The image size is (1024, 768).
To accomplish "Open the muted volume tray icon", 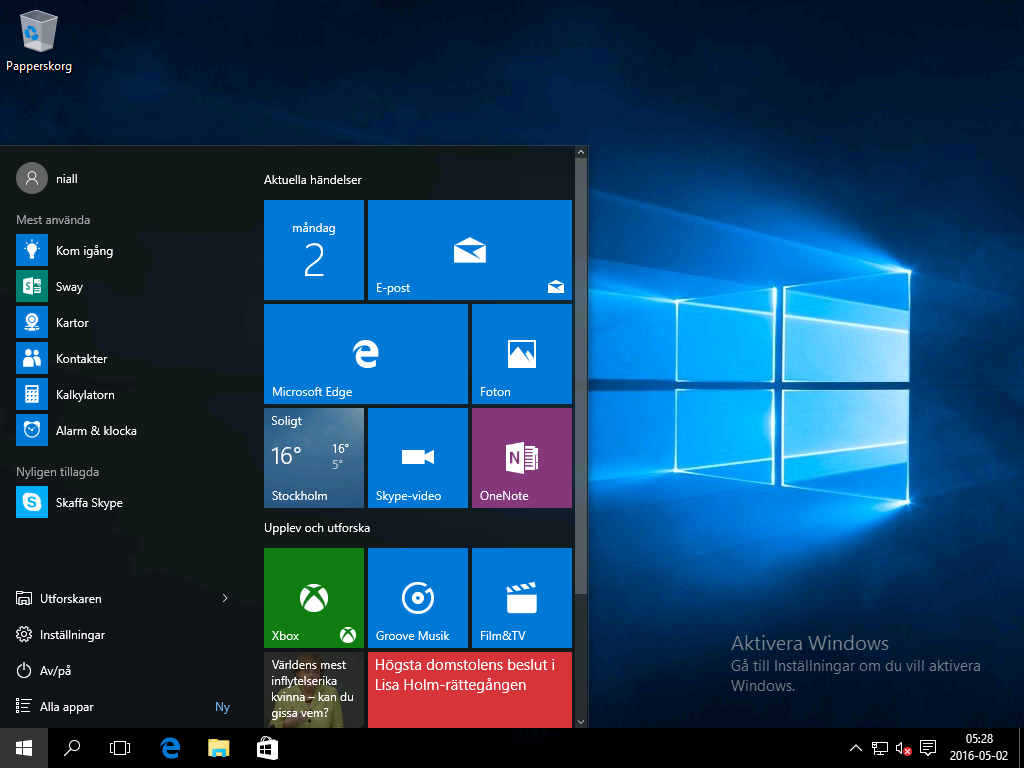I will coord(903,748).
